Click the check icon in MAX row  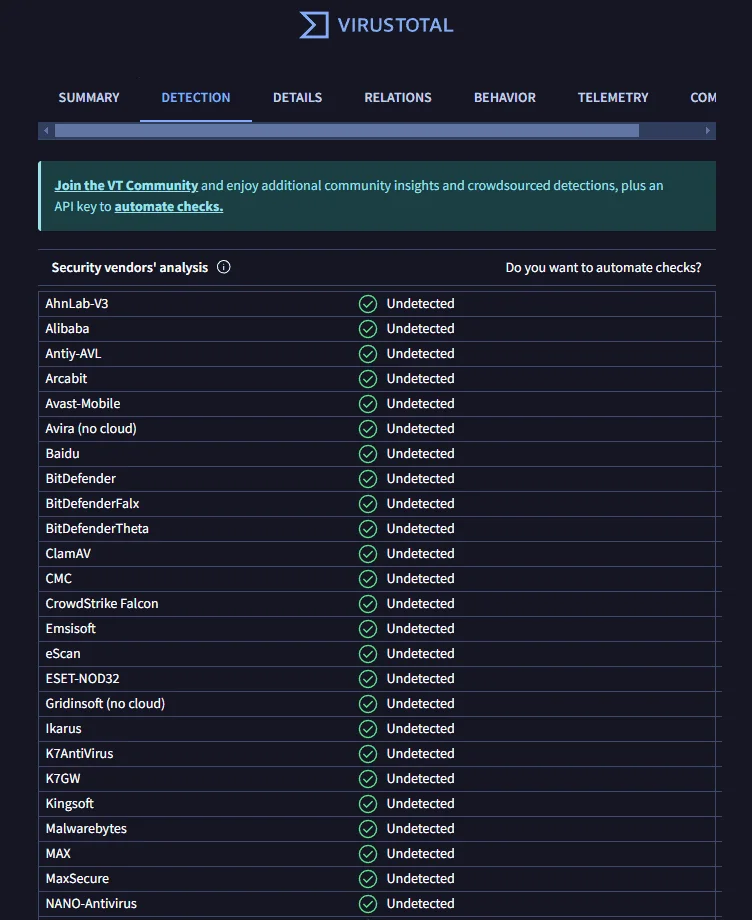tap(368, 854)
